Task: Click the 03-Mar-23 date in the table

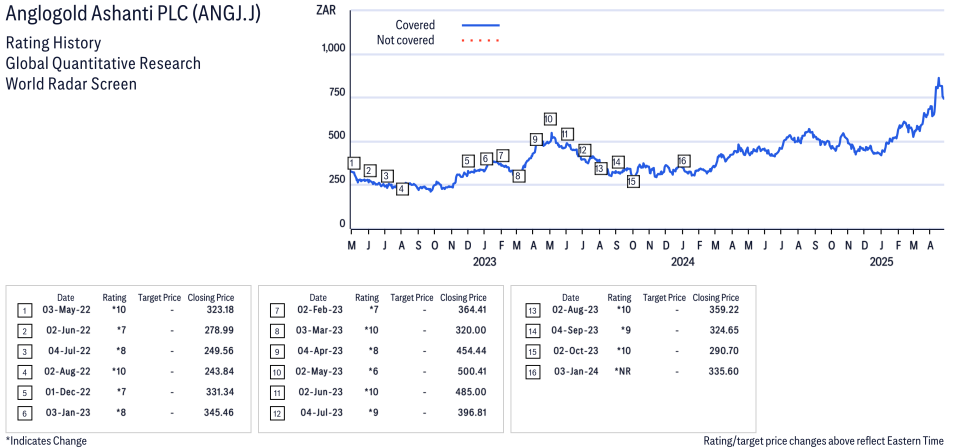Action: (319, 331)
